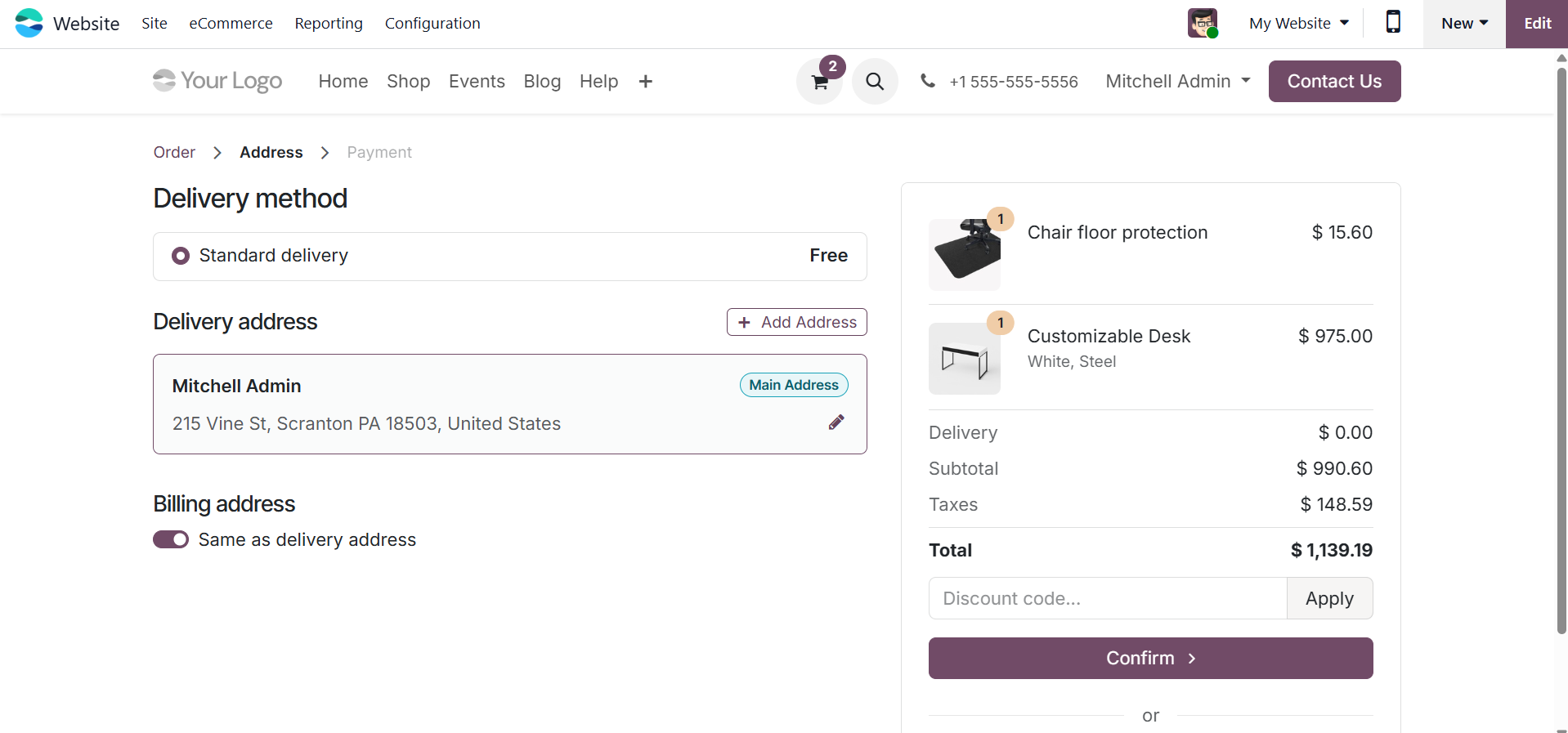The height and width of the screenshot is (733, 1568).
Task: Click the pencil icon to edit address
Action: (836, 422)
